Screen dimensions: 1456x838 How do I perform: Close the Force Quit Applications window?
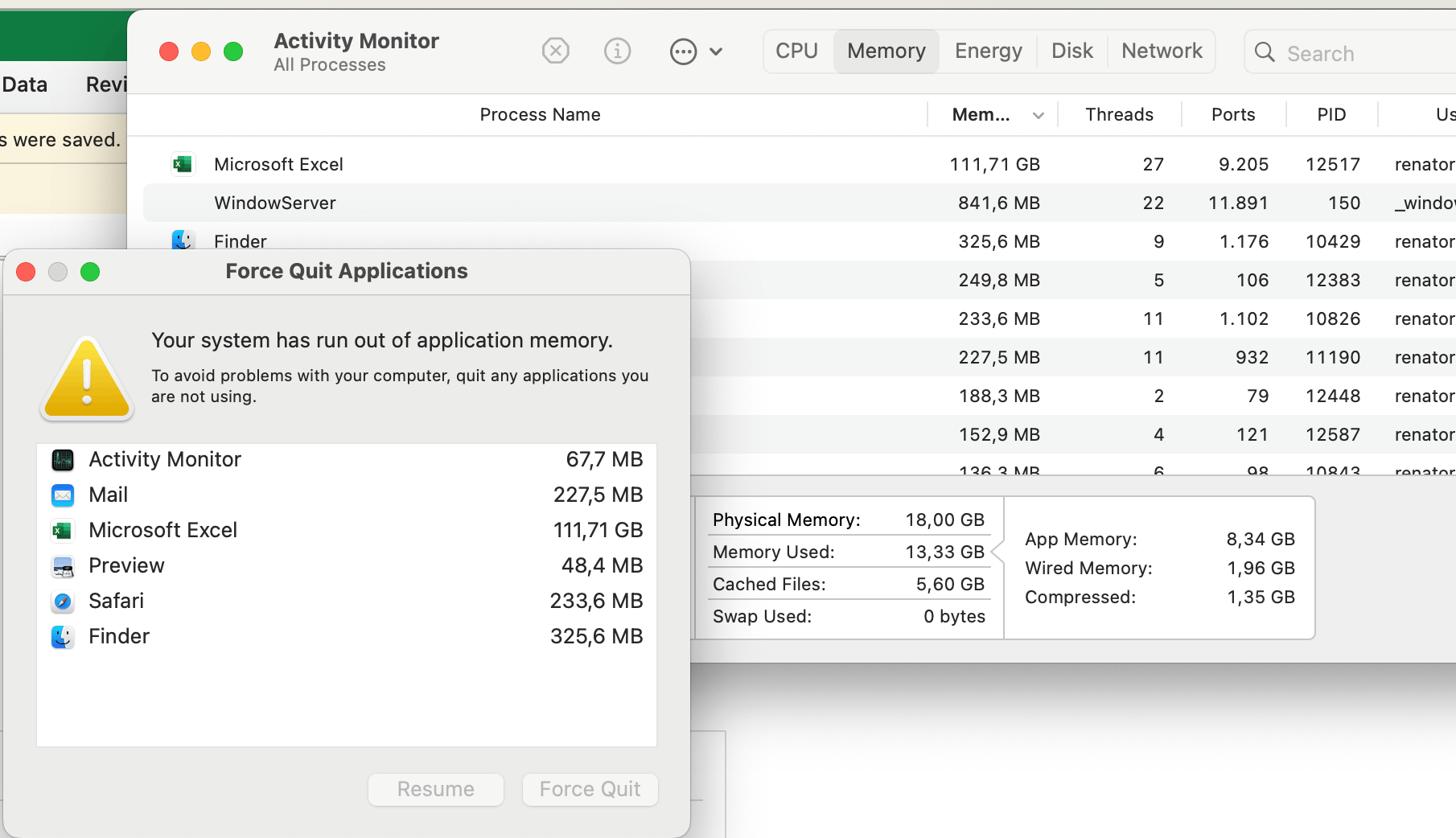point(26,272)
